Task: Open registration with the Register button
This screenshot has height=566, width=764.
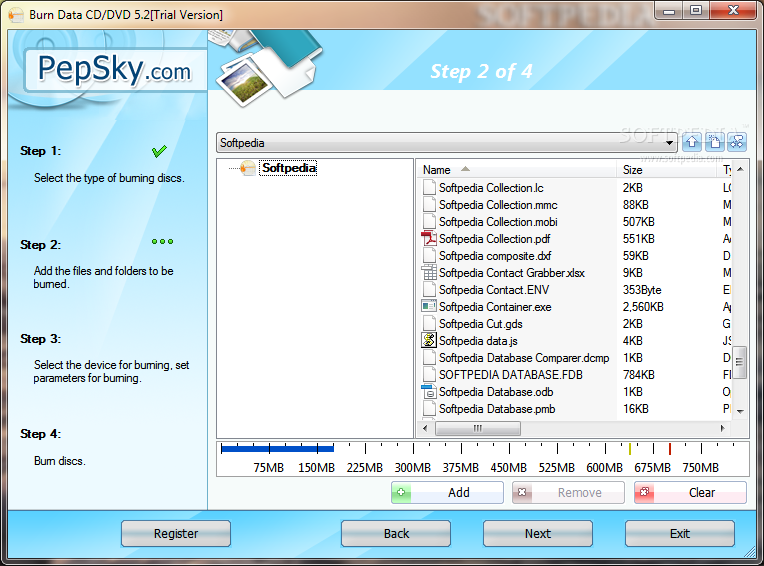Action: coord(176,533)
